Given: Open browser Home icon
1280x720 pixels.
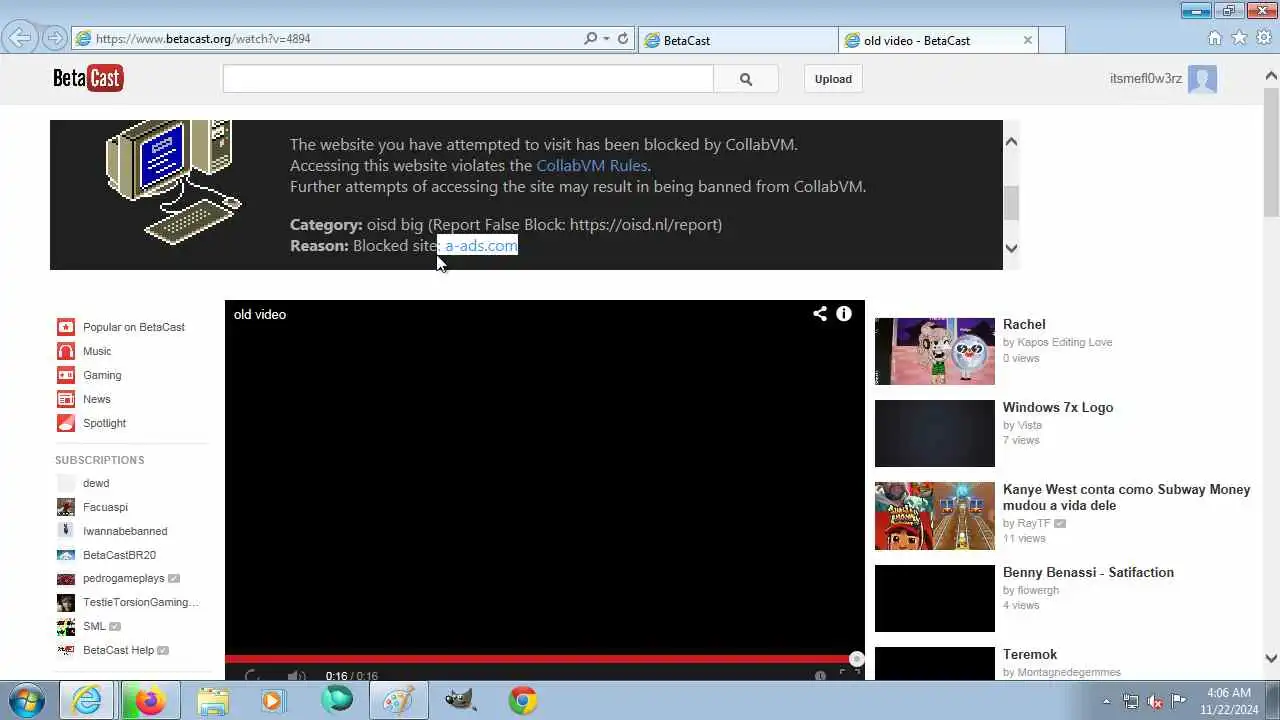Looking at the screenshot, I should (x=1215, y=38).
